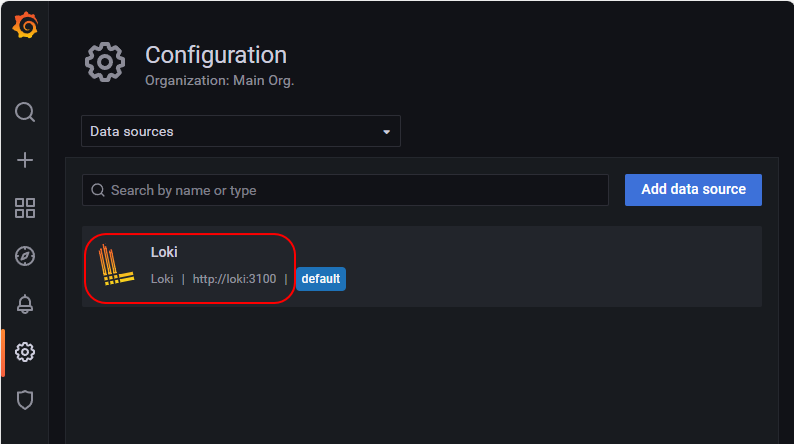Open the Dashboards four-squares icon

[25, 208]
